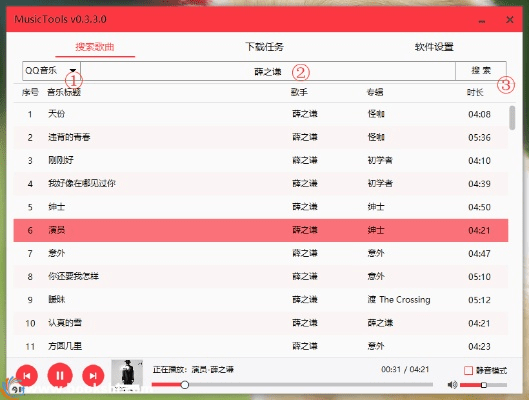
Task: Click the 序号 column header
Action: point(30,92)
